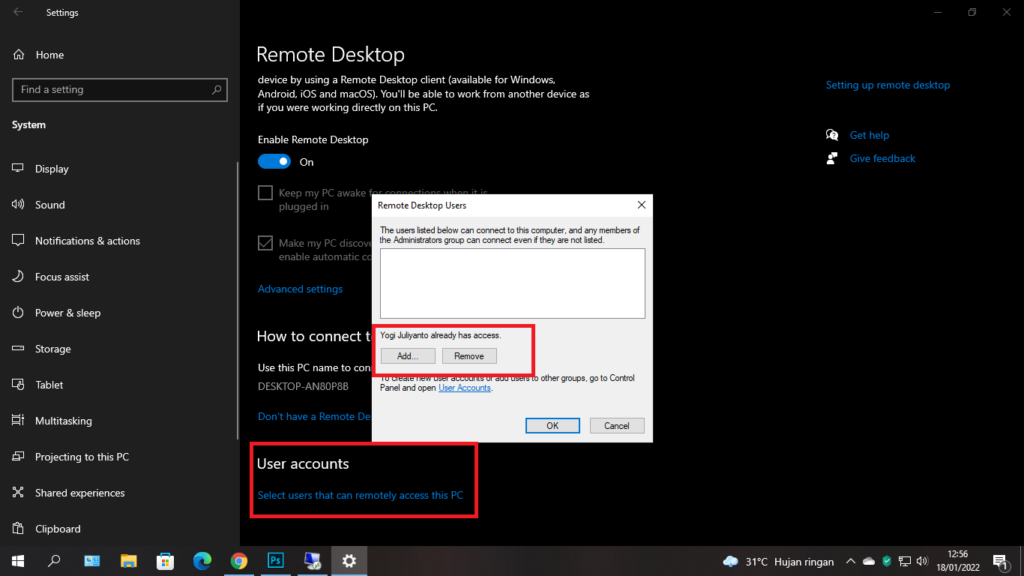Click the Find a setting search box
The image size is (1024, 576).
110,90
